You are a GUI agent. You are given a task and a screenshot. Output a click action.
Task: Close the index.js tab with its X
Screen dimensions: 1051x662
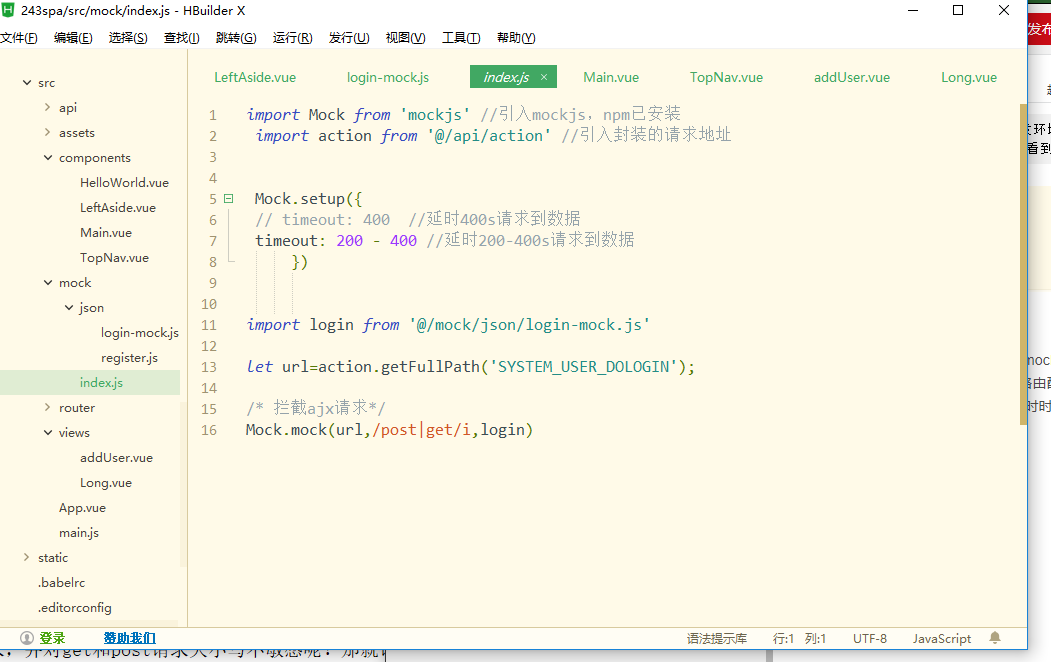click(544, 77)
